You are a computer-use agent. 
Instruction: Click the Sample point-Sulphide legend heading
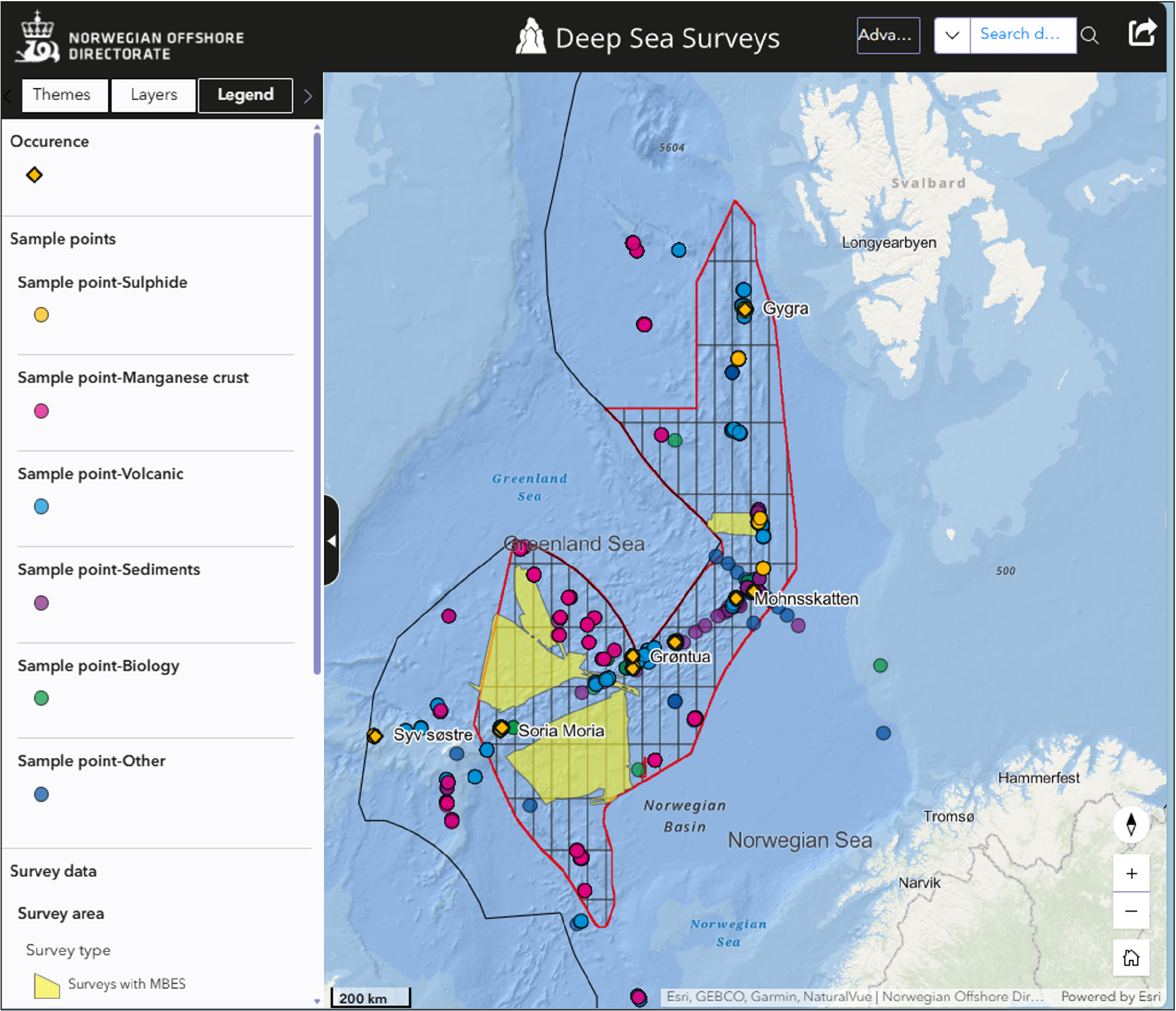pos(102,282)
